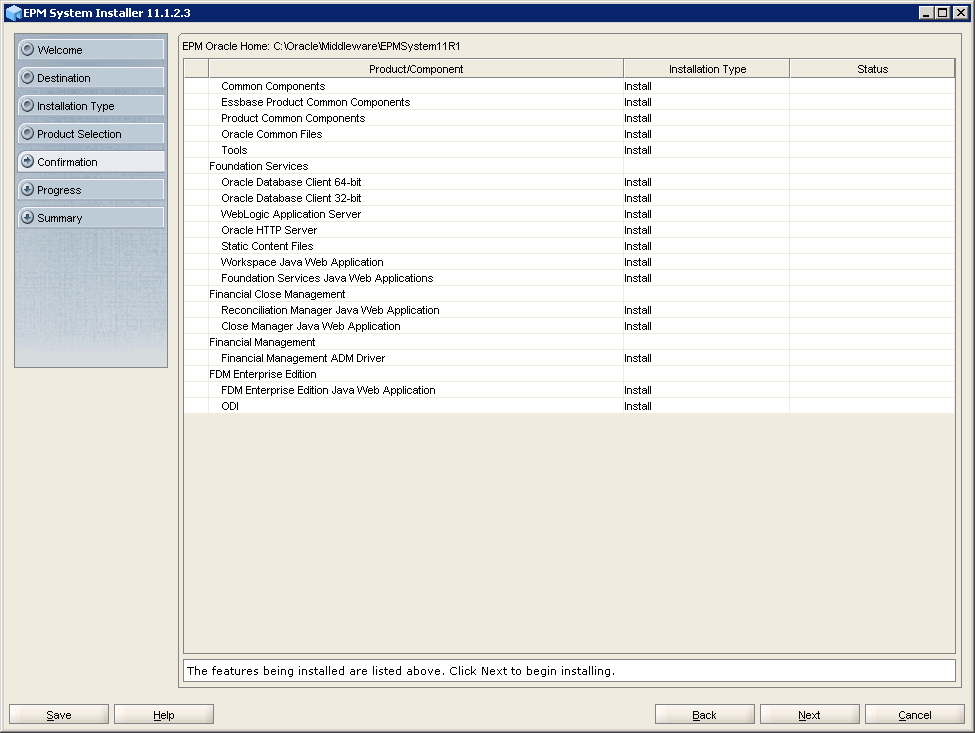975x733 pixels.
Task: Select WebLogic Application Server row
Action: (569, 214)
